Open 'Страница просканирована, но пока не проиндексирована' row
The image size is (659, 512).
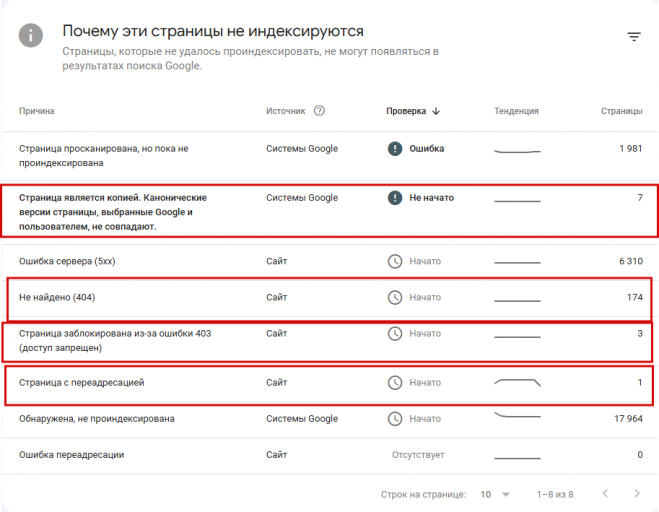tap(103, 155)
